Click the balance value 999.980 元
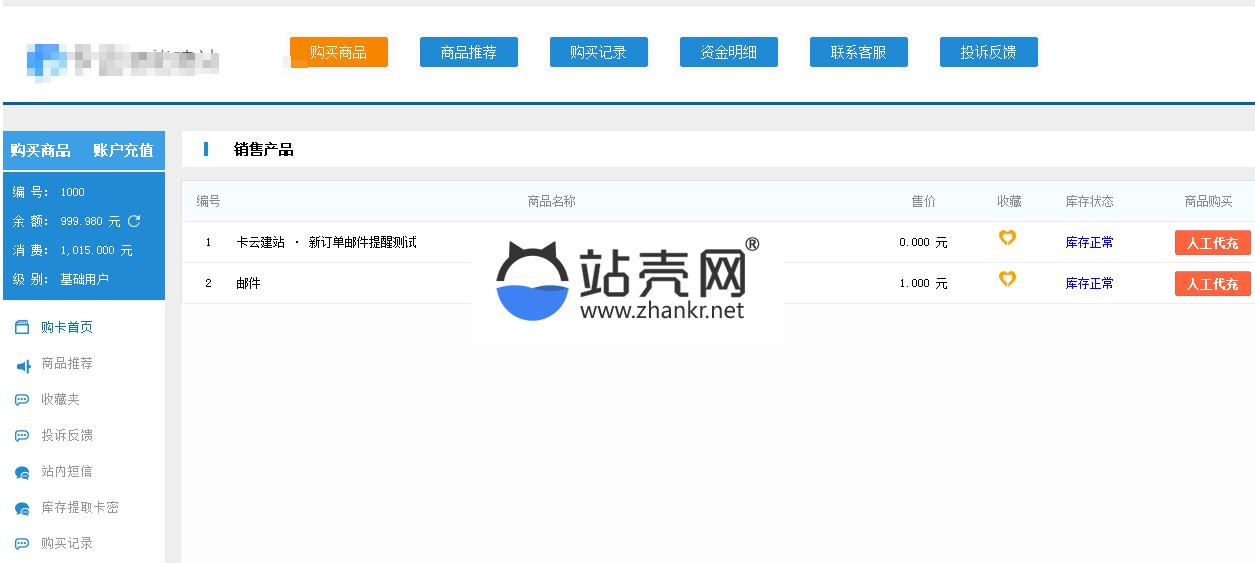This screenshot has width=1255, height=563. click(x=90, y=221)
